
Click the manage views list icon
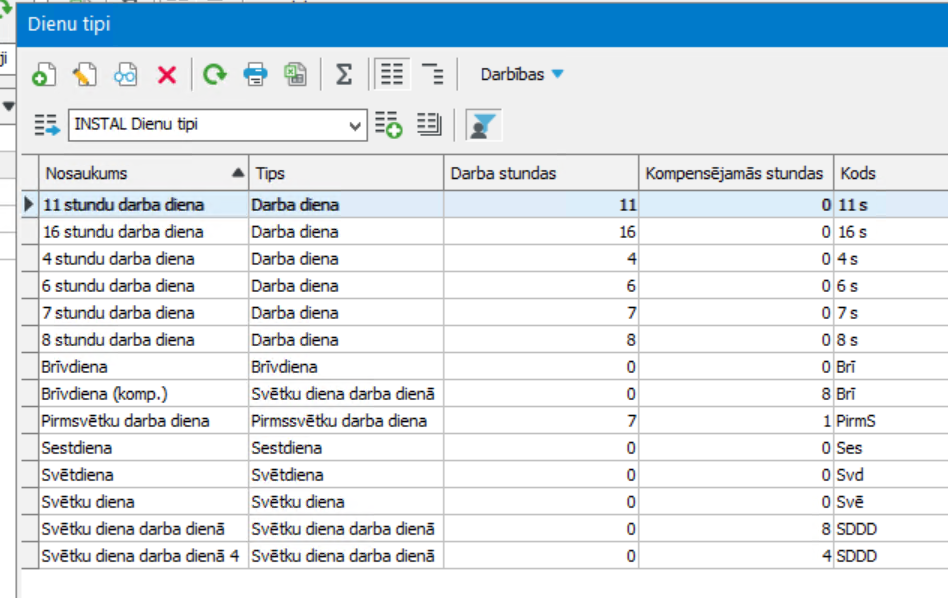429,125
